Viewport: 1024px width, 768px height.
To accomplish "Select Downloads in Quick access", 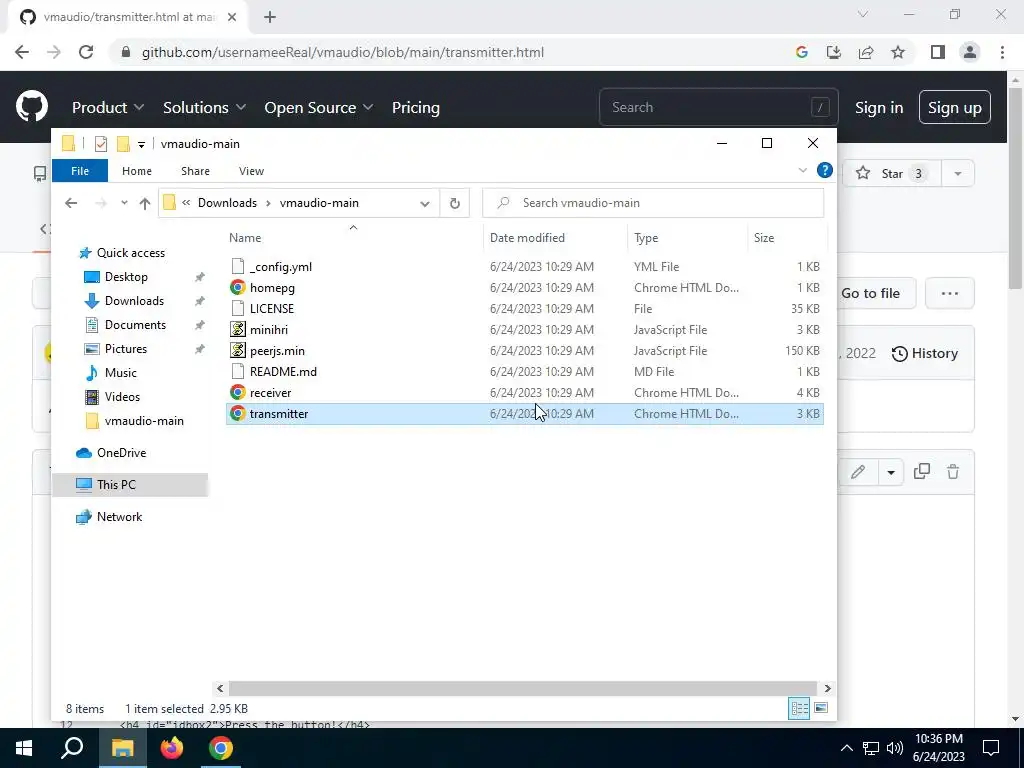I will point(134,300).
